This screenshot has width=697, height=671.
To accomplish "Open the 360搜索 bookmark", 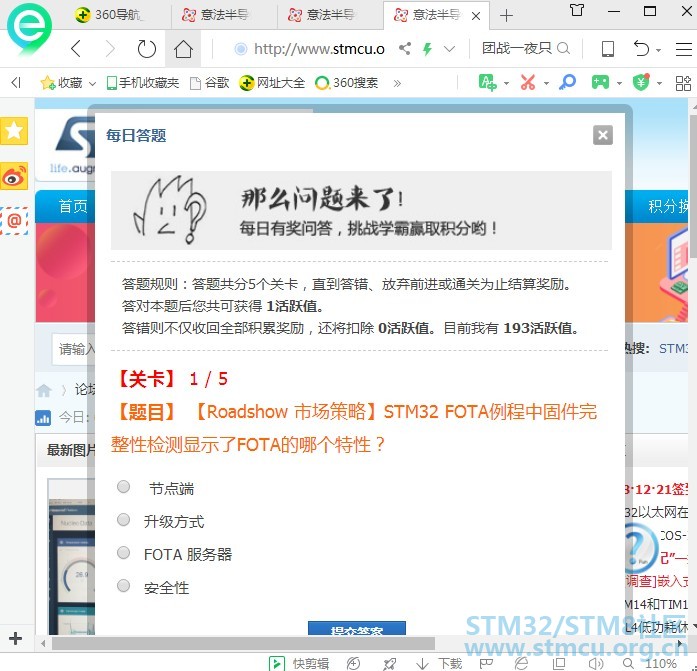I will pyautogui.click(x=347, y=83).
